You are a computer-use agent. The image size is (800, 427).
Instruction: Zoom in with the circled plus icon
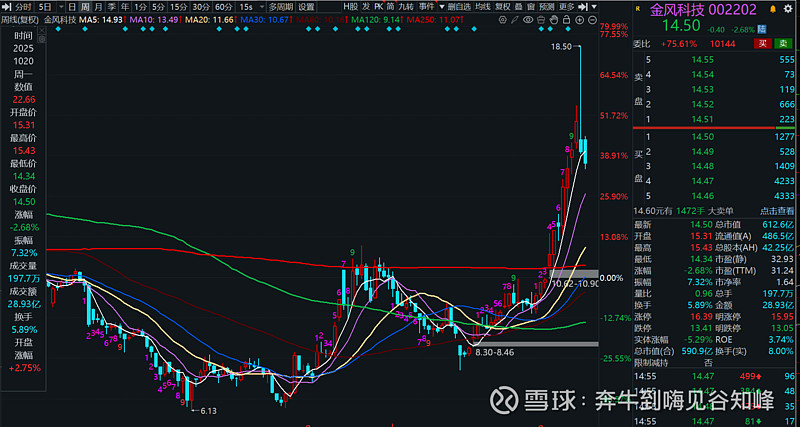click(580, 19)
